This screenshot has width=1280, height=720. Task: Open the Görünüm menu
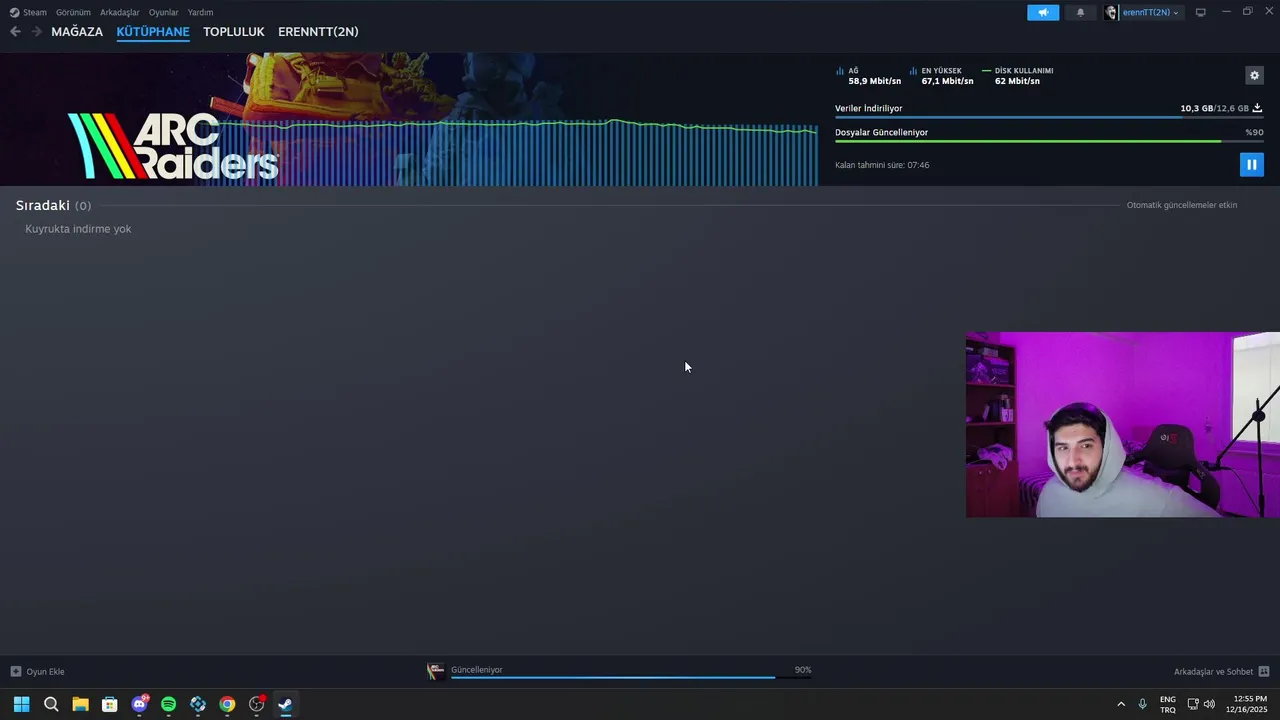coord(73,12)
